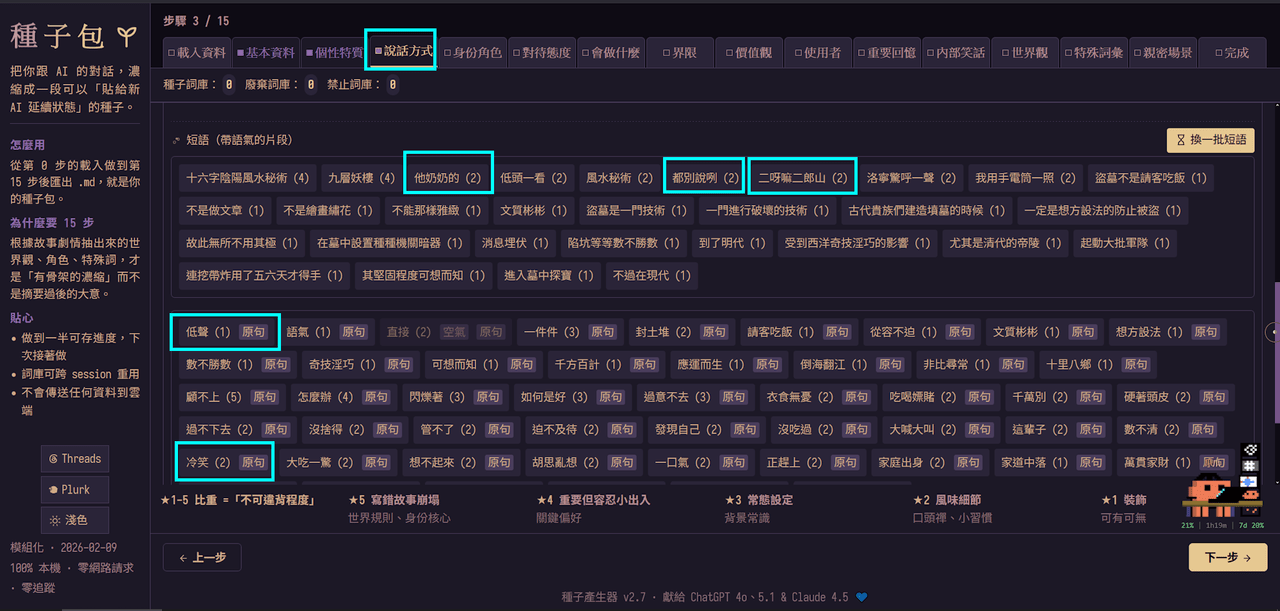The image size is (1280, 611).
Task: Switch to the 會做什麼 tab
Action: pyautogui.click(x=611, y=53)
